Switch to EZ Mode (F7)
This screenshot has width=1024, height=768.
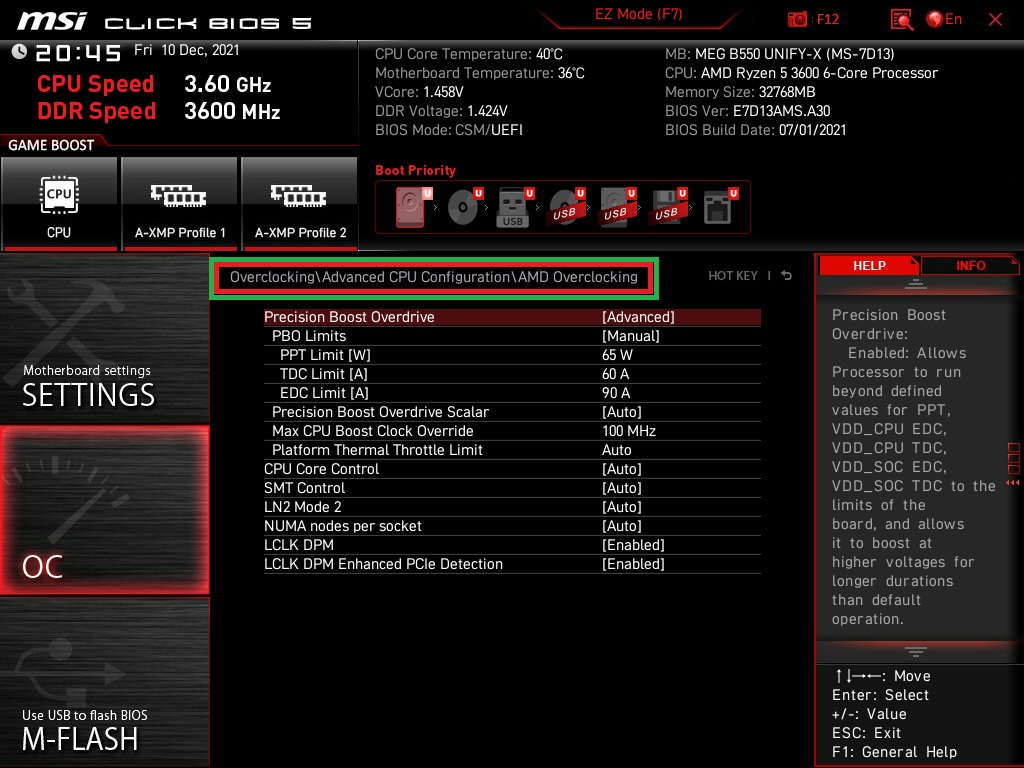638,14
